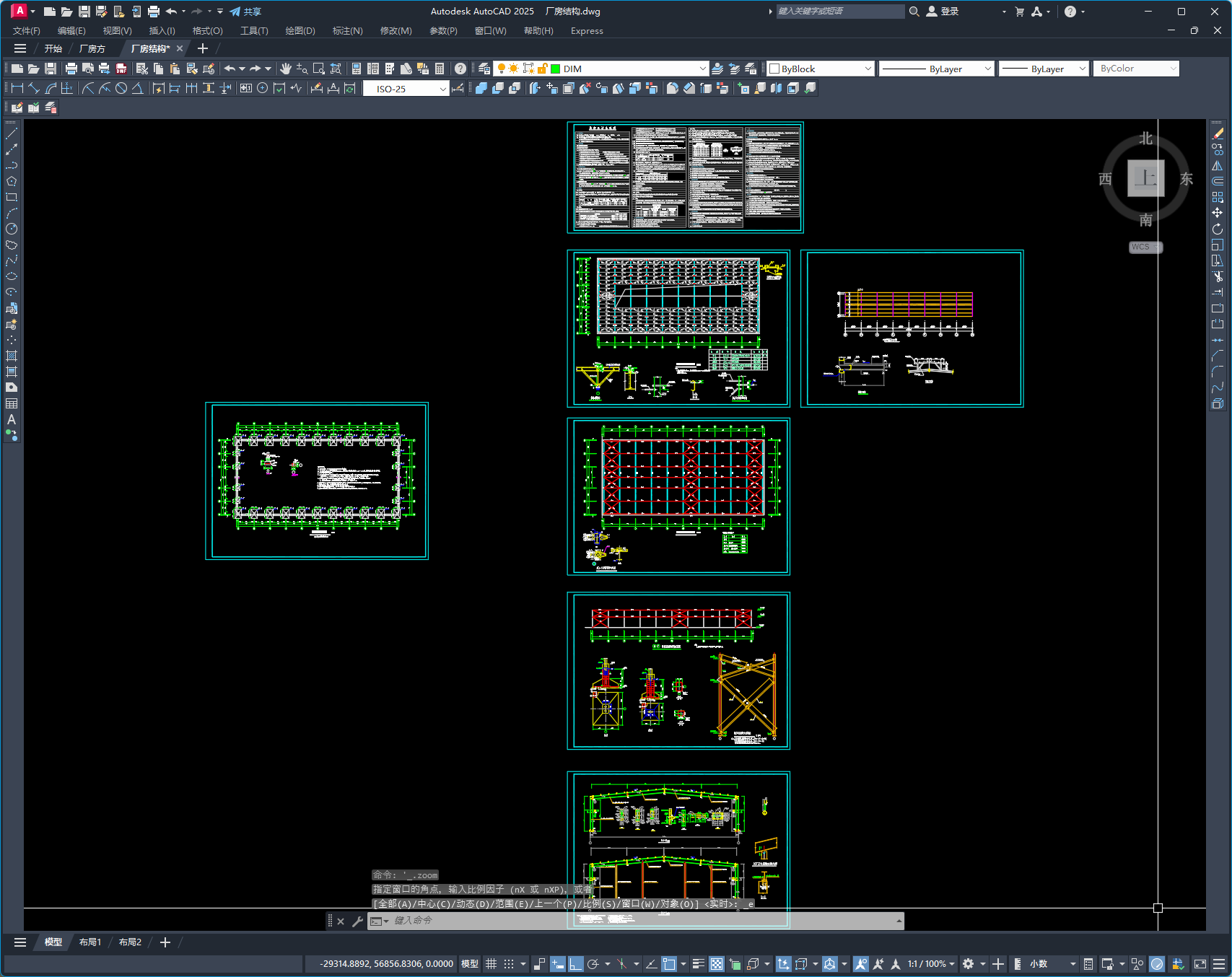
Task: Expand the undo history dropdown arrow in standard toolbar
Action: click(242, 69)
